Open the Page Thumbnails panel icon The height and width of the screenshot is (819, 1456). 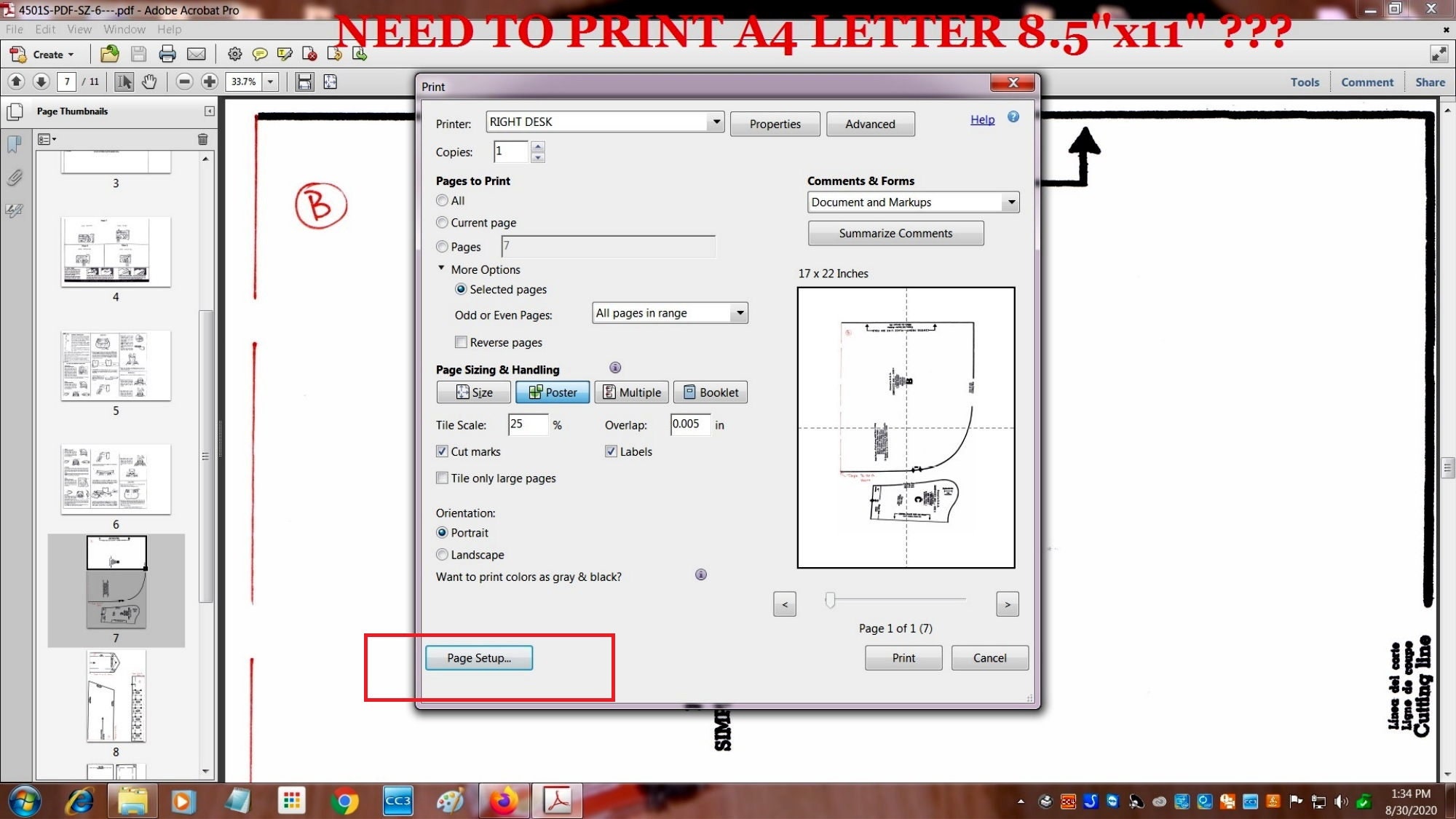(x=14, y=112)
